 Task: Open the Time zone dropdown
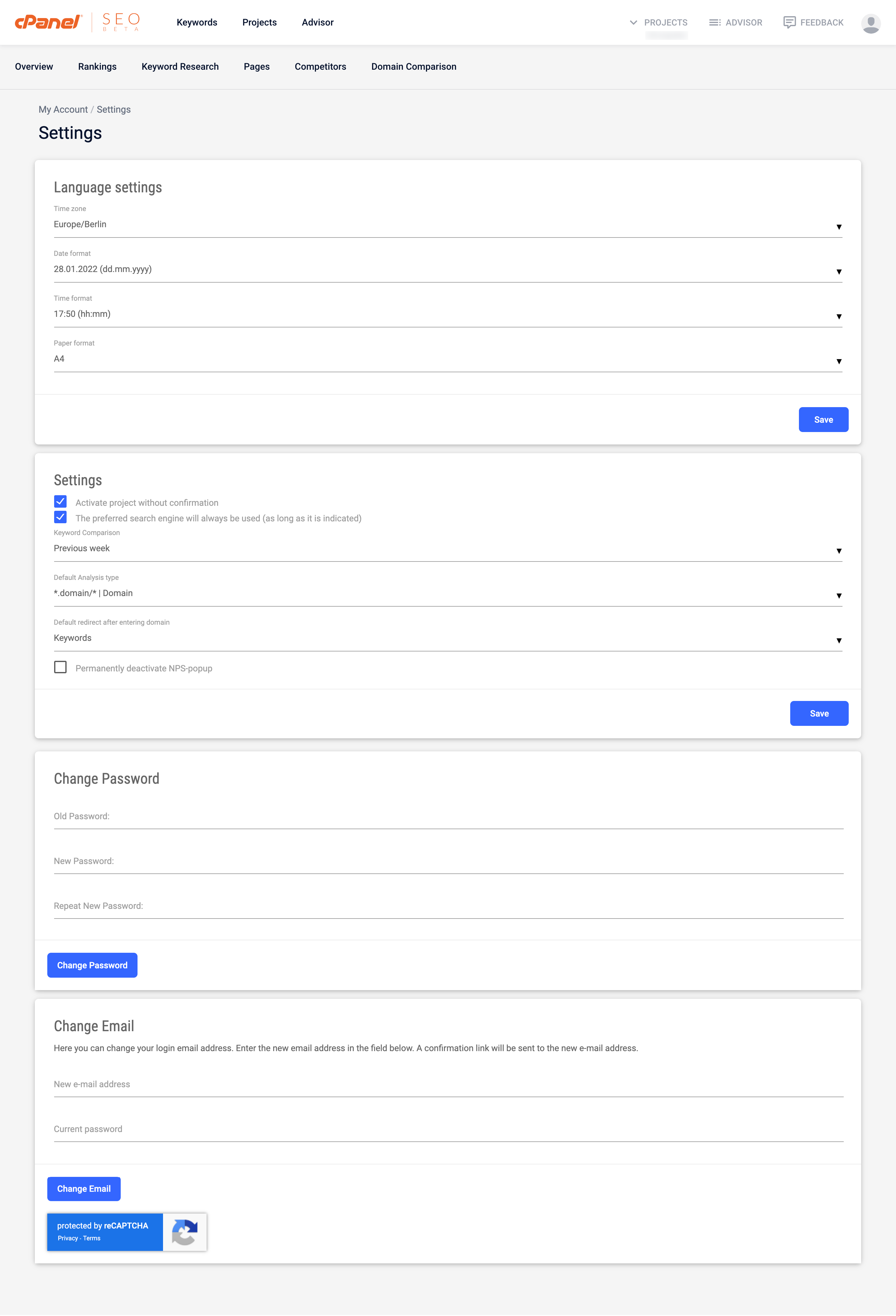(448, 225)
